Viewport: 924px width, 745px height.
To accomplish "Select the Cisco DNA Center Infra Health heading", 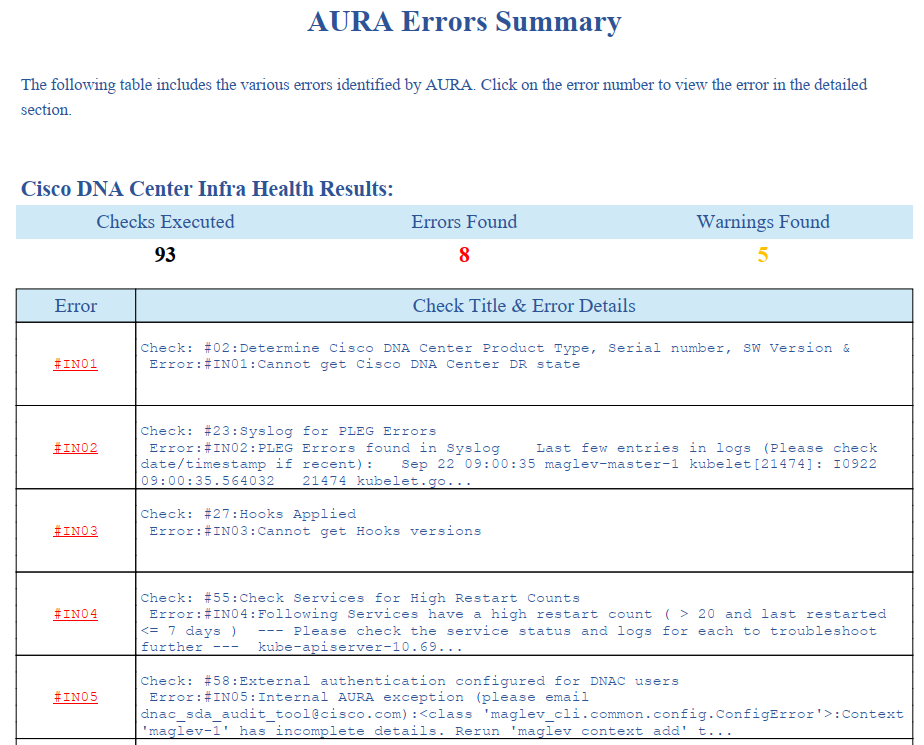I will tap(207, 188).
